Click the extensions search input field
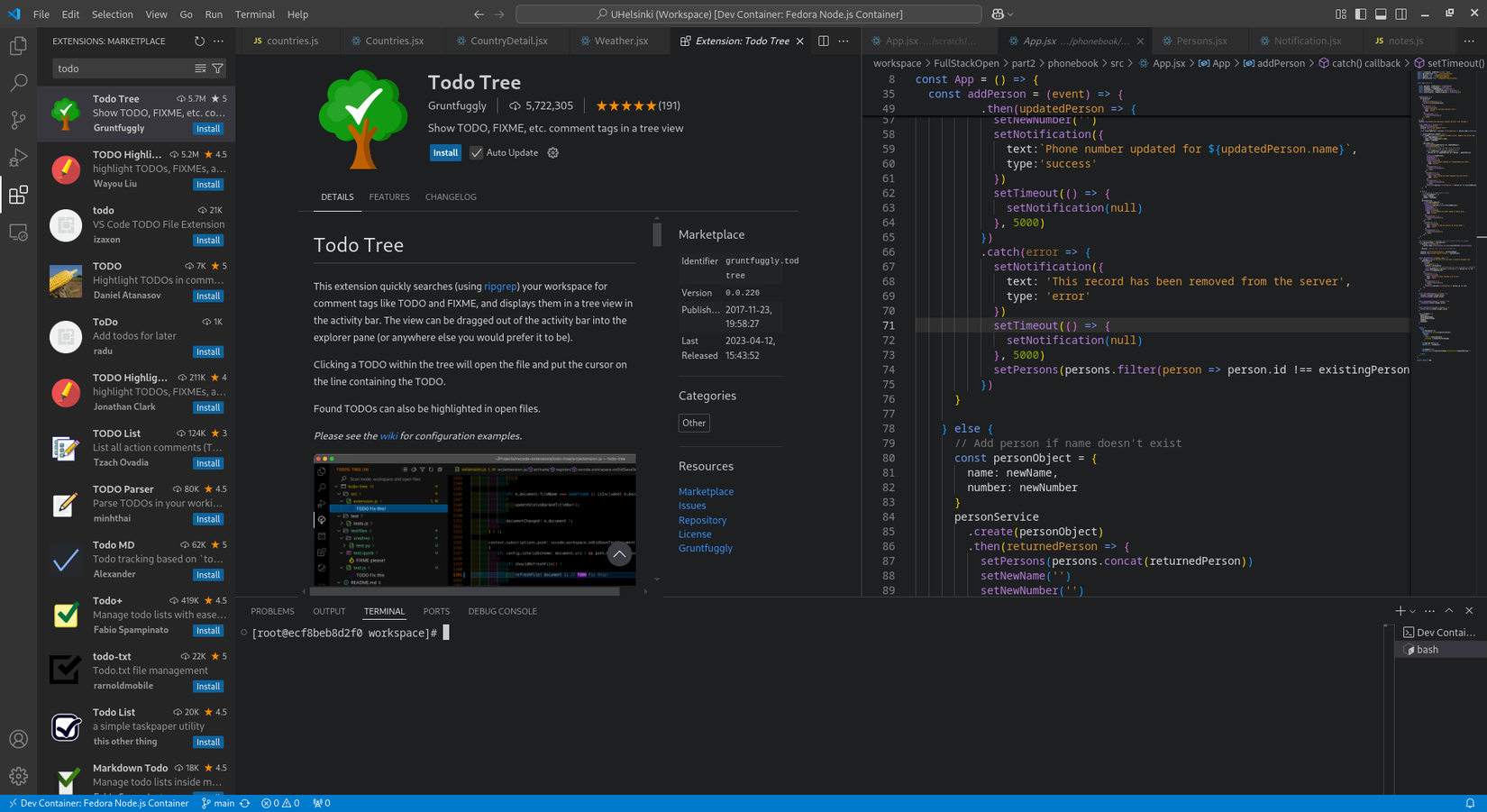Viewport: 1487px width, 812px height. (x=126, y=68)
